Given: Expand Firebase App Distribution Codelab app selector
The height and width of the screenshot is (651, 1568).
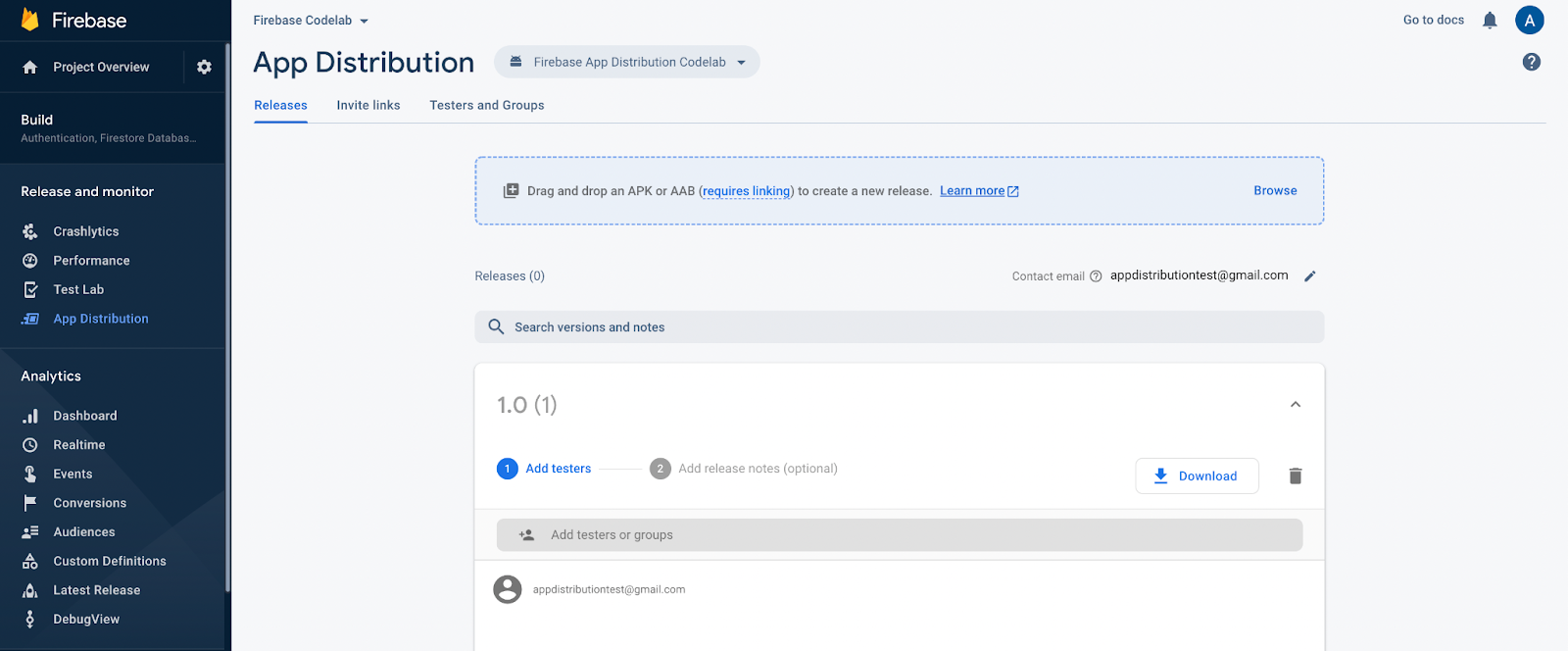Looking at the screenshot, I should tap(627, 62).
